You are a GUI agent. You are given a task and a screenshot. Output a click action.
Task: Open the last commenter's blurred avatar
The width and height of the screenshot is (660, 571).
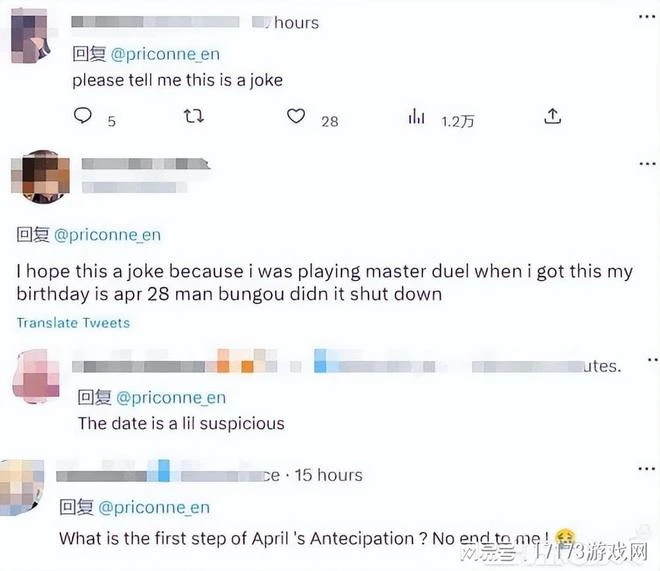(x=22, y=487)
